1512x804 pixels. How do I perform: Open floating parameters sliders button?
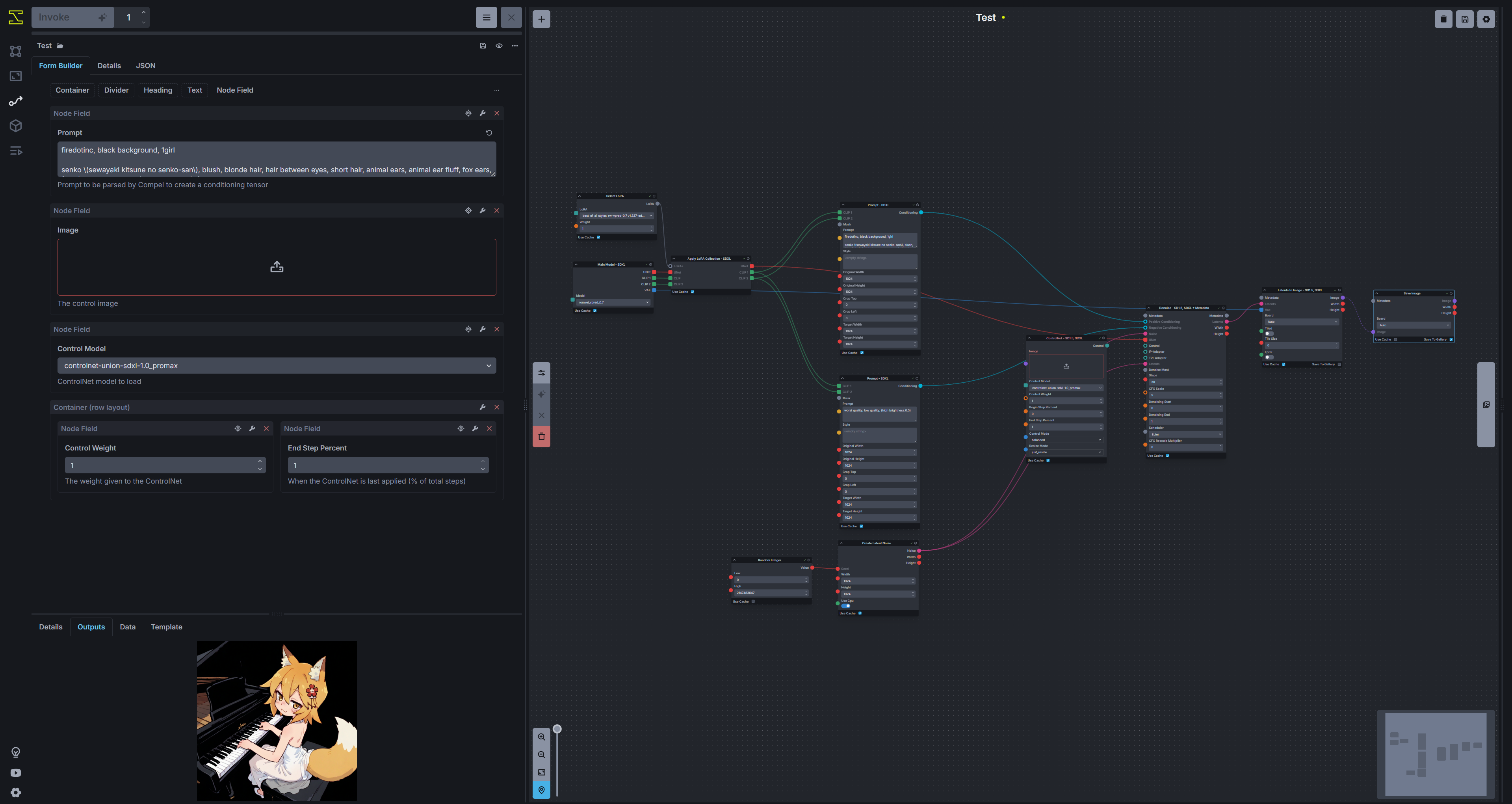(541, 373)
